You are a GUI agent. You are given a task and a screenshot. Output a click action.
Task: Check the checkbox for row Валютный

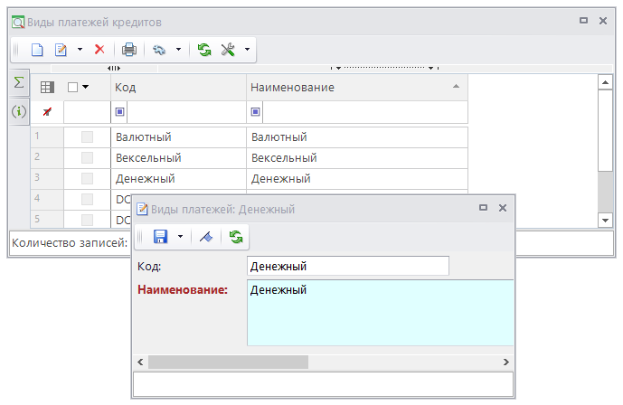coord(87,137)
